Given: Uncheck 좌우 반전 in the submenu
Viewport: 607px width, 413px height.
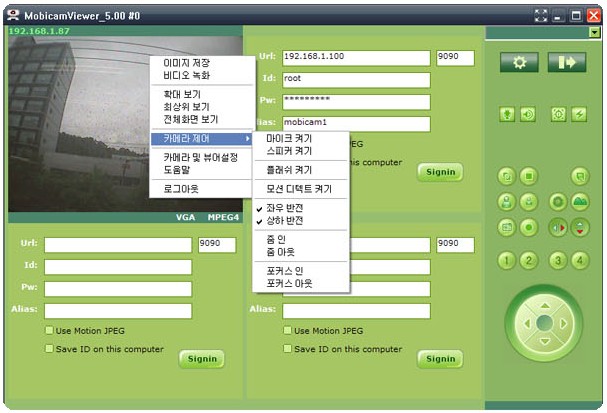Looking at the screenshot, I should click(x=301, y=208).
